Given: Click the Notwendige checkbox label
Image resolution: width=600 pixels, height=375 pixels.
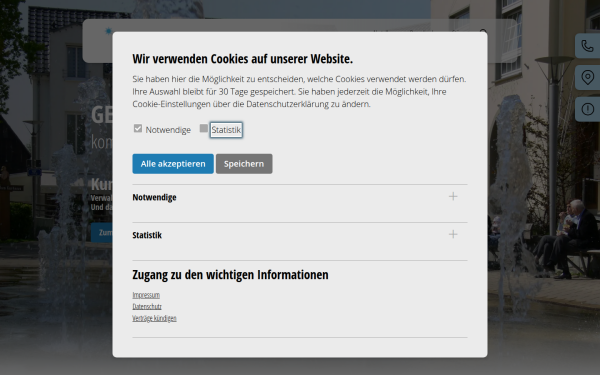Looking at the screenshot, I should [168, 130].
